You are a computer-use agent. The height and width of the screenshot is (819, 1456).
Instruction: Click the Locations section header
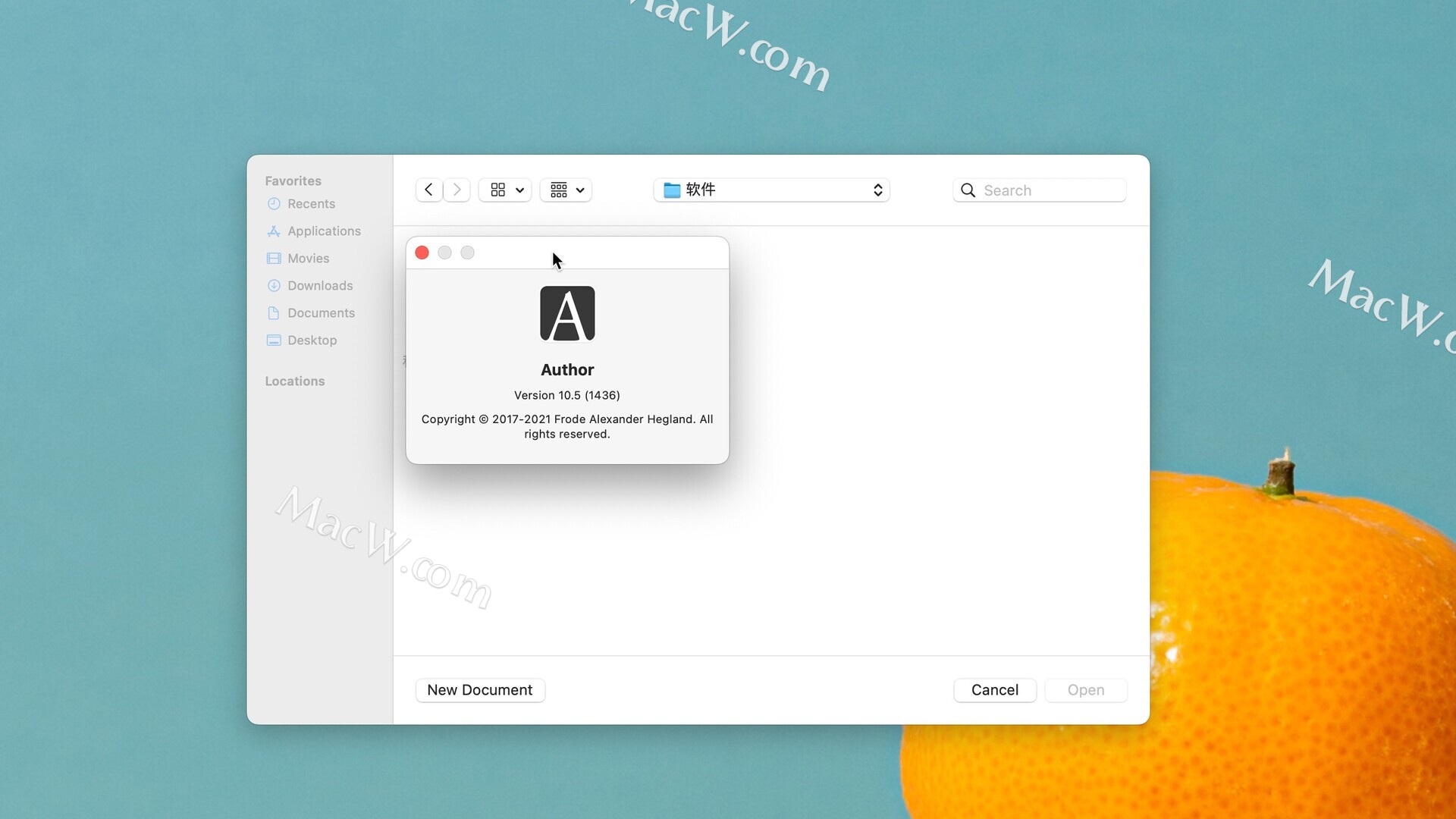coord(295,381)
